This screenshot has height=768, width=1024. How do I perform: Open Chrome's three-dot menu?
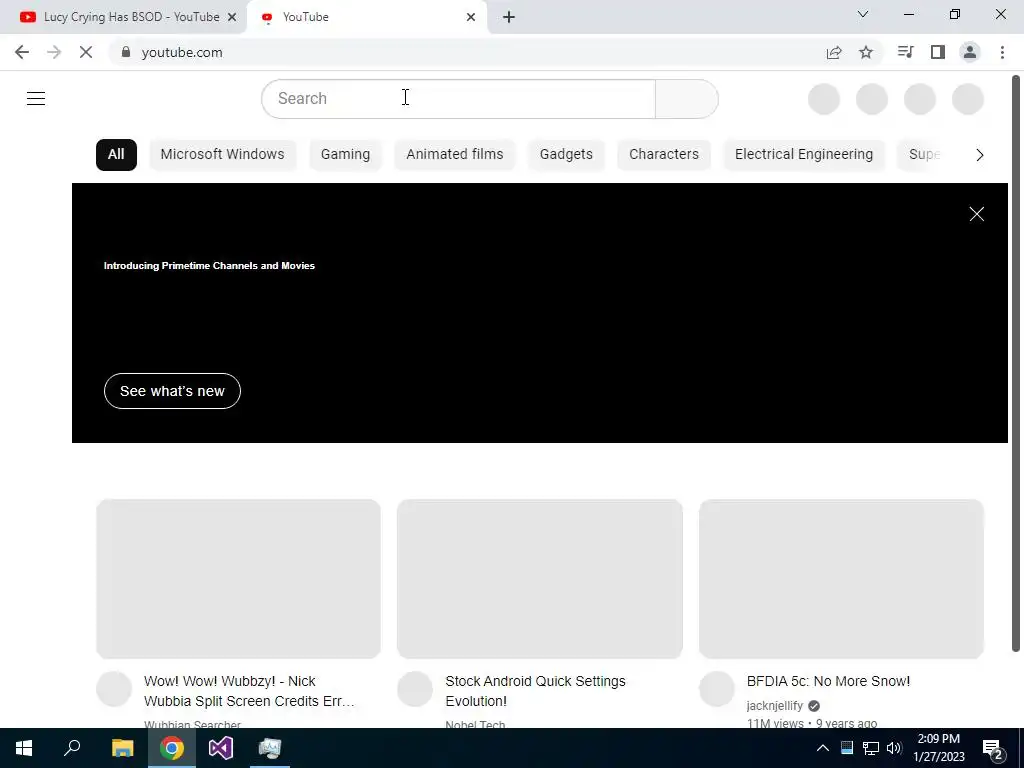pyautogui.click(x=1002, y=52)
